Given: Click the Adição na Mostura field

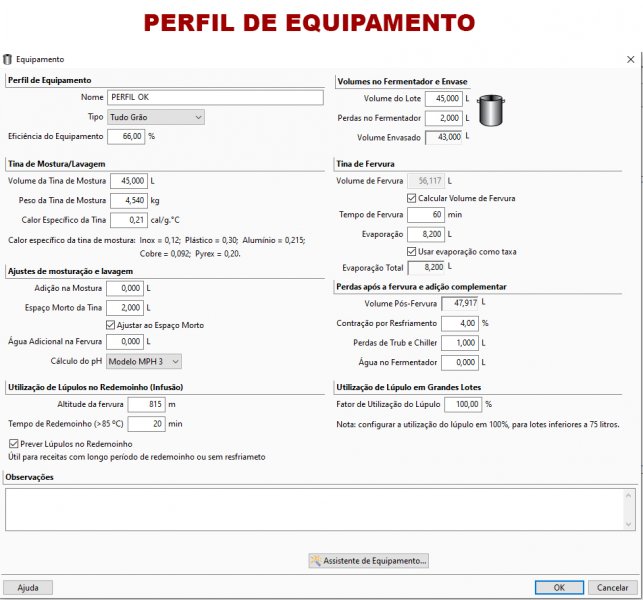Looking at the screenshot, I should coord(125,288).
